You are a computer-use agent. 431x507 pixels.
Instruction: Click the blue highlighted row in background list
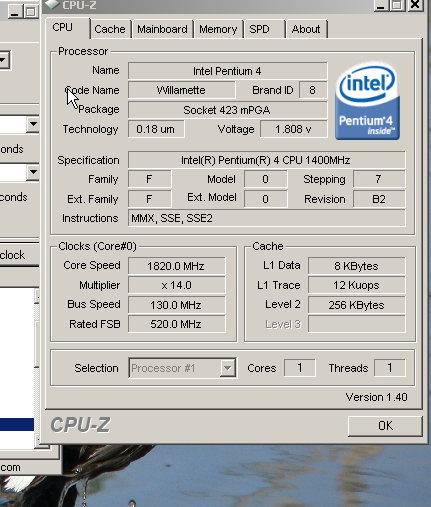(17, 425)
